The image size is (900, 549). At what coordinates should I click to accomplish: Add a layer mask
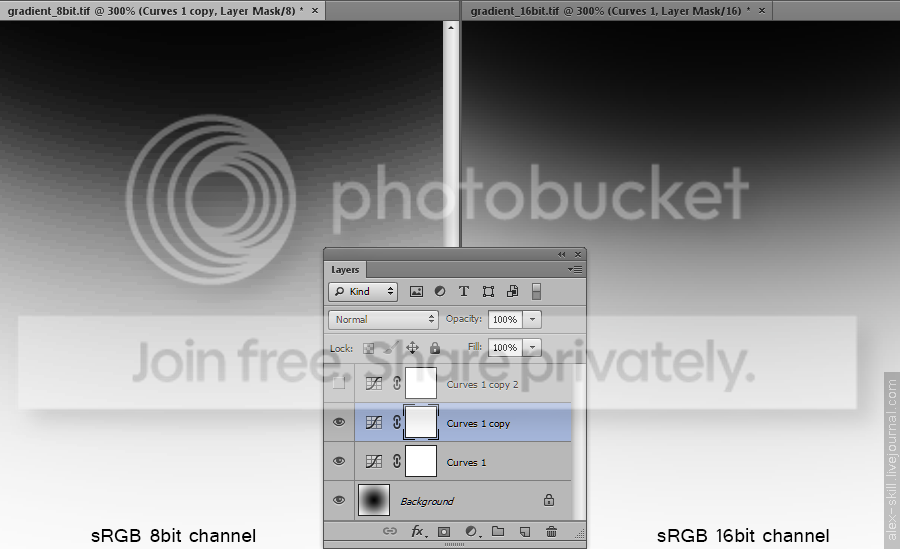pyautogui.click(x=444, y=532)
